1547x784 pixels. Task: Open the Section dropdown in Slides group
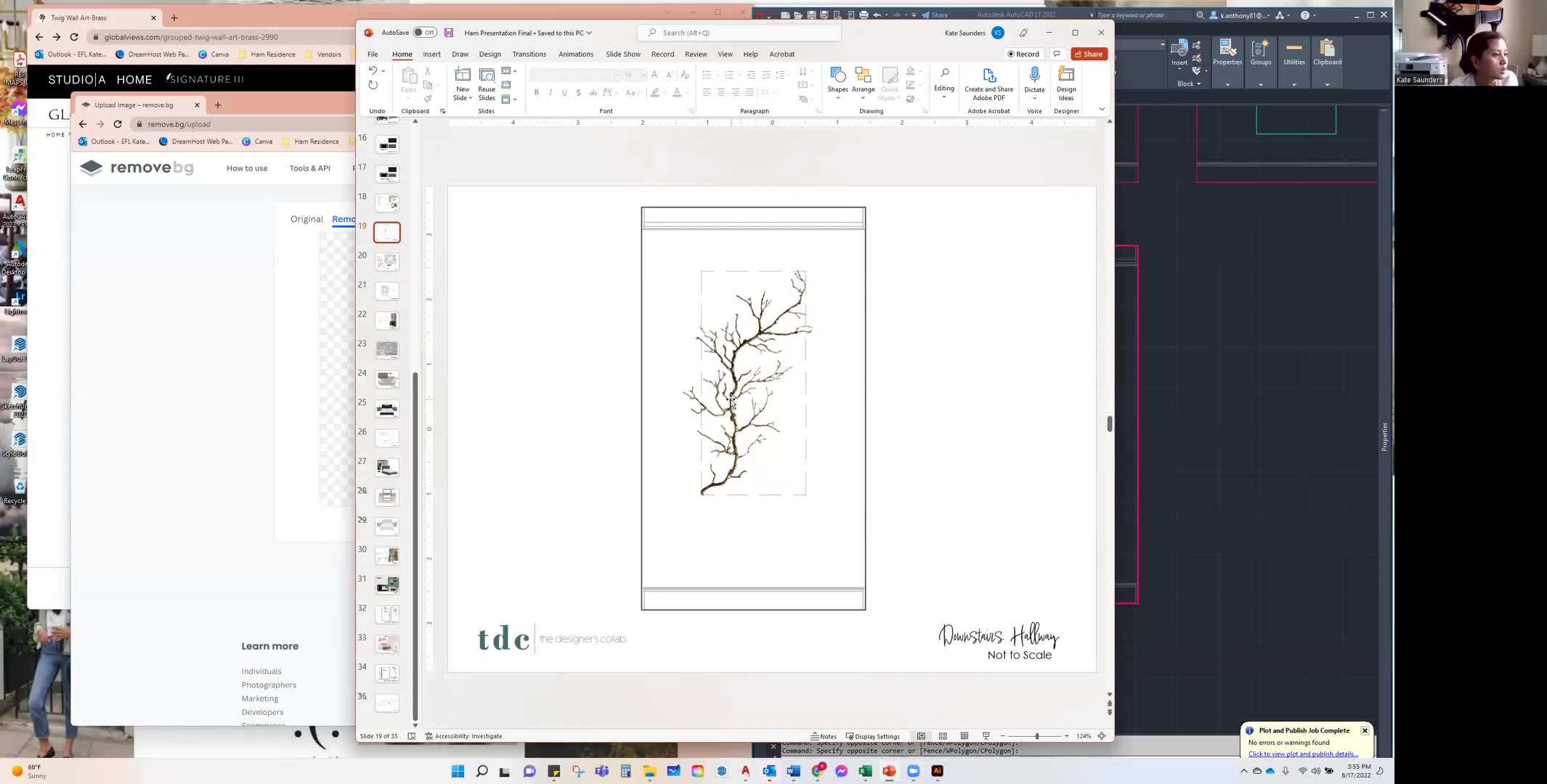pos(508,99)
